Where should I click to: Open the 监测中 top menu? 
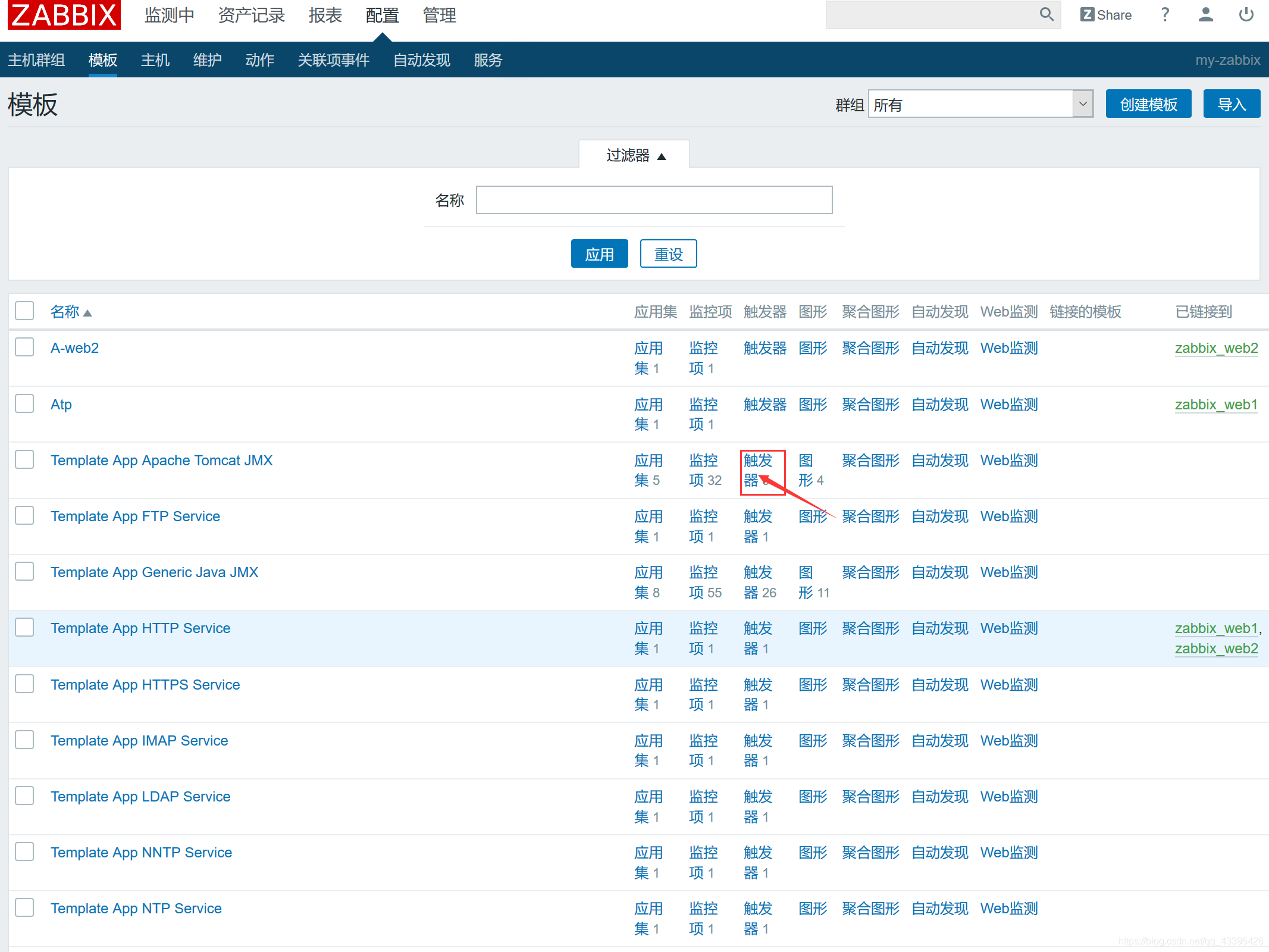pos(169,15)
